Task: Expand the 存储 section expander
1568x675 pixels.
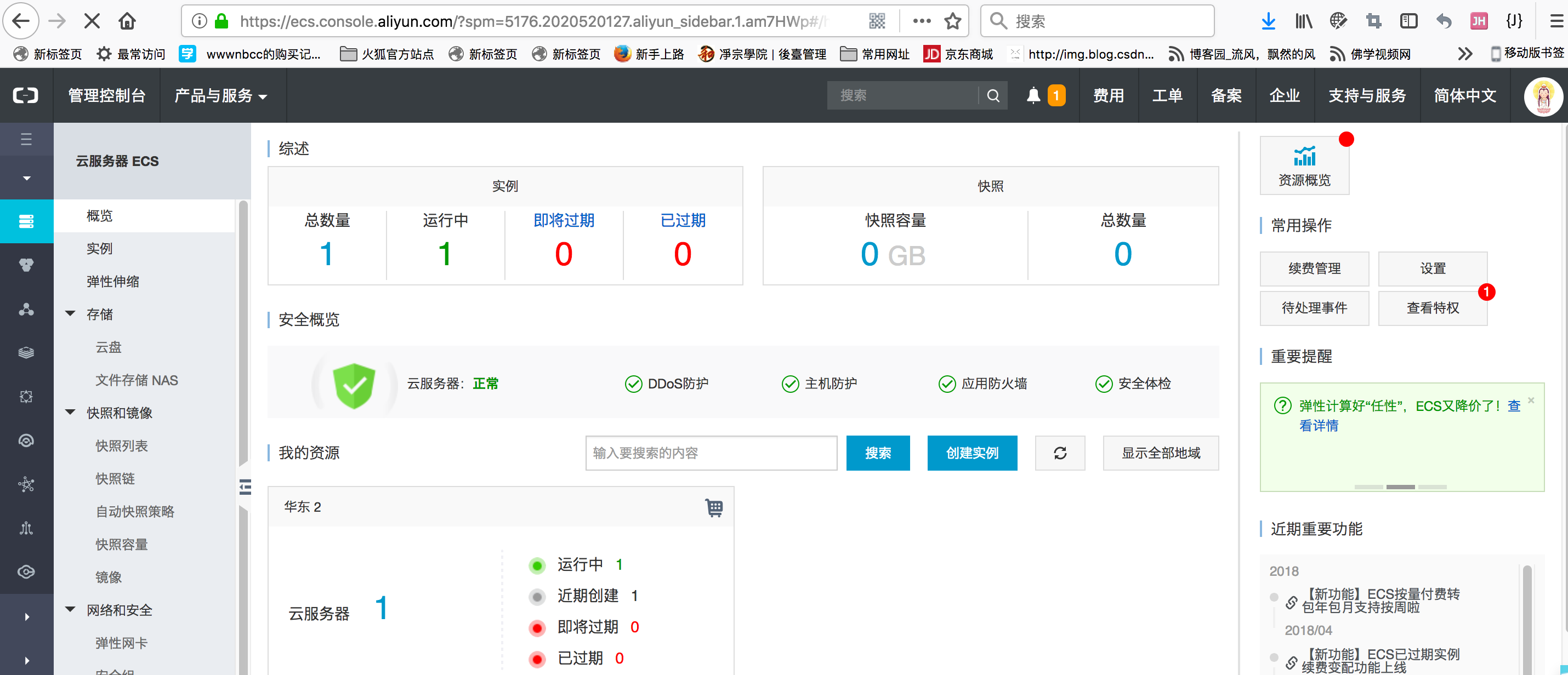Action: [75, 314]
